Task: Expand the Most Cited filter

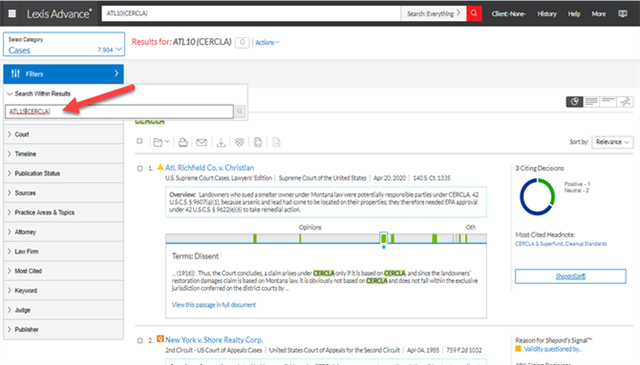Action: click(63, 271)
